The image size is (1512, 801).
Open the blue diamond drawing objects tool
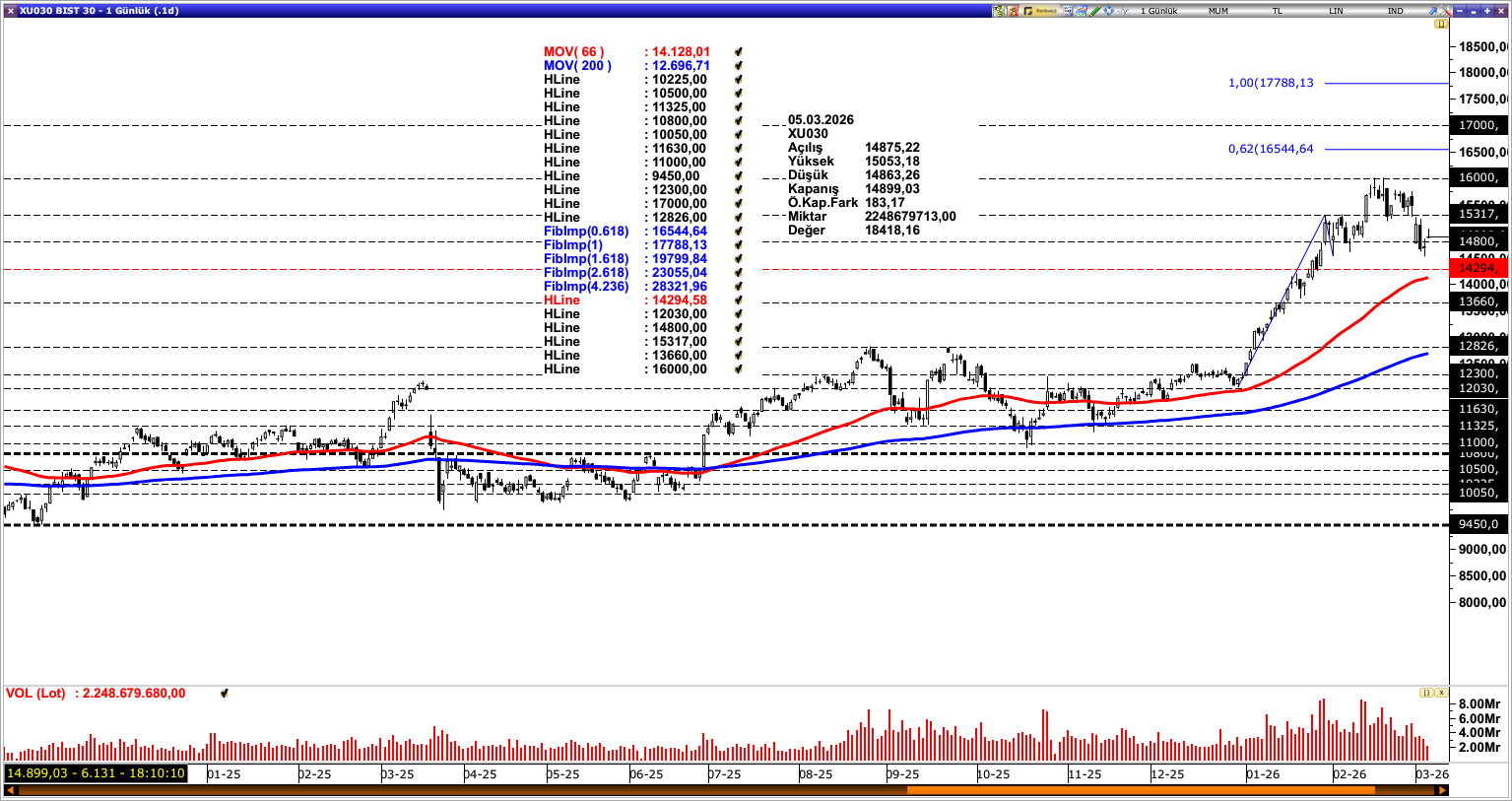click(1107, 11)
